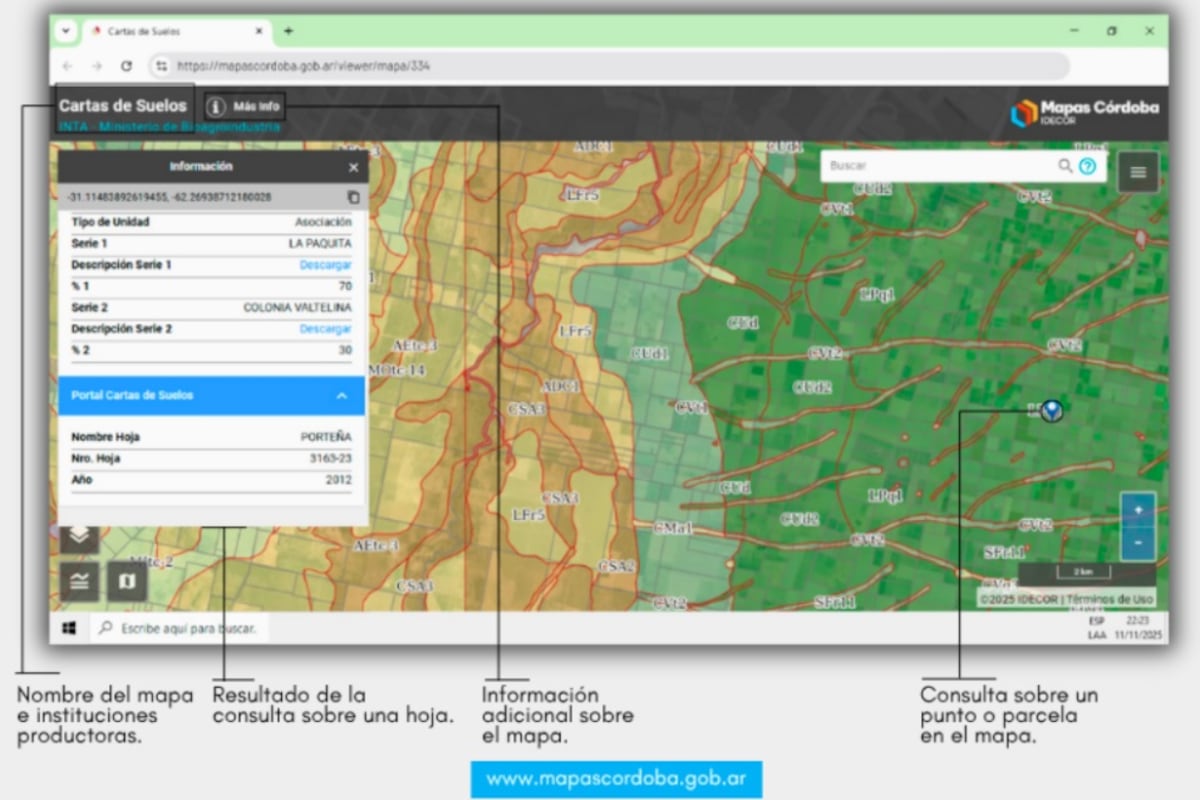Open the search help question icon
The height and width of the screenshot is (800, 1200).
(x=1088, y=166)
